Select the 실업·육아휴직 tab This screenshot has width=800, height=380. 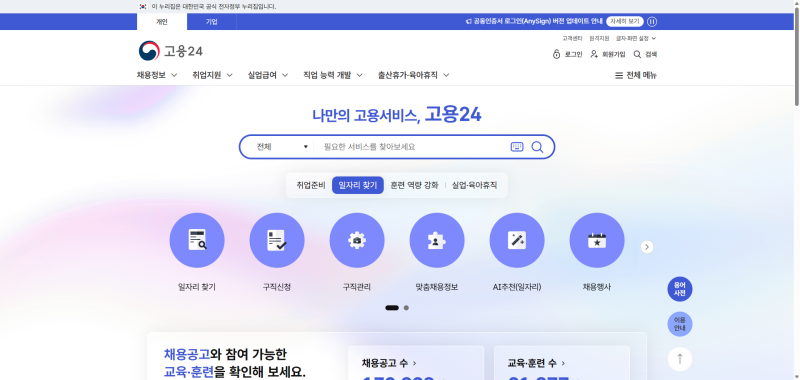coord(474,185)
